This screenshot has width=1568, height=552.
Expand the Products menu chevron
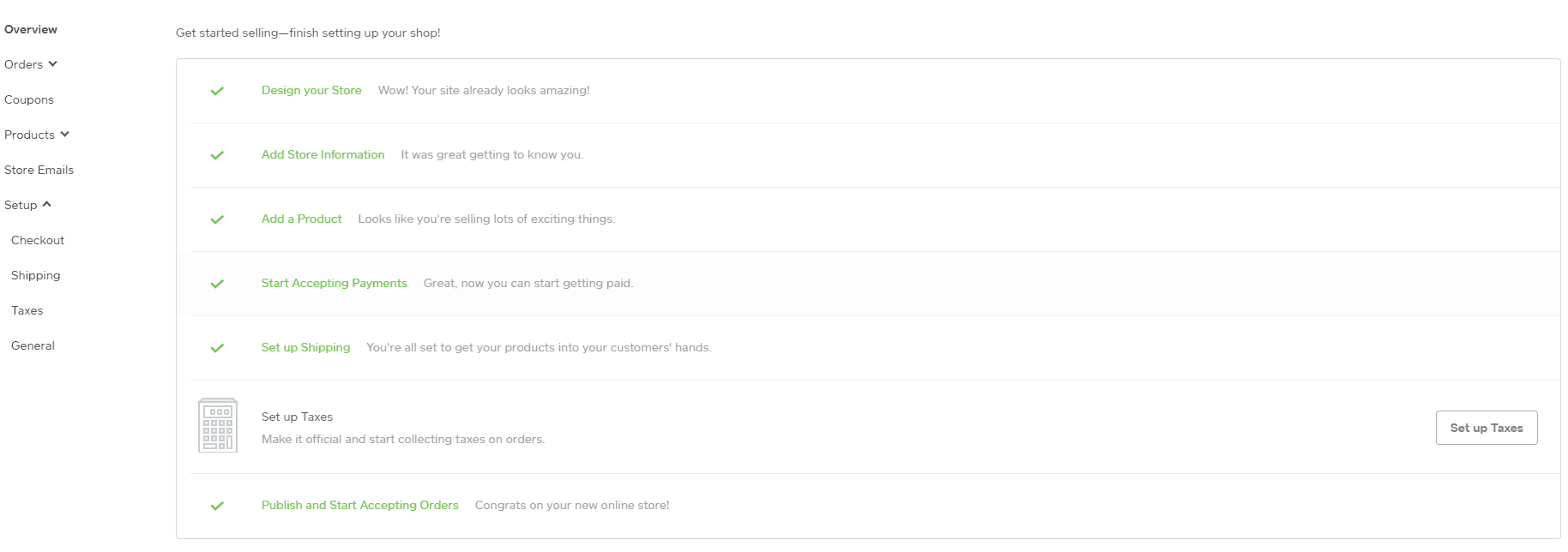point(65,135)
